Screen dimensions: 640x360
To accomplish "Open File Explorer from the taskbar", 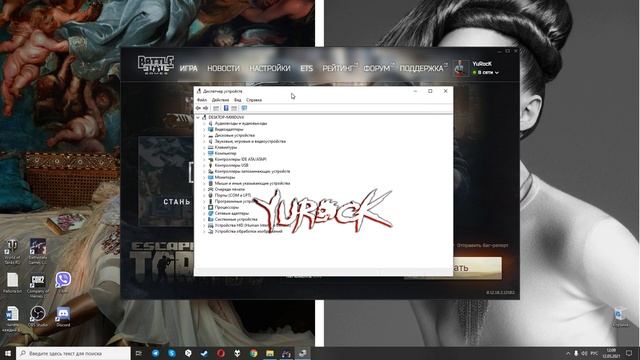I will (270, 353).
